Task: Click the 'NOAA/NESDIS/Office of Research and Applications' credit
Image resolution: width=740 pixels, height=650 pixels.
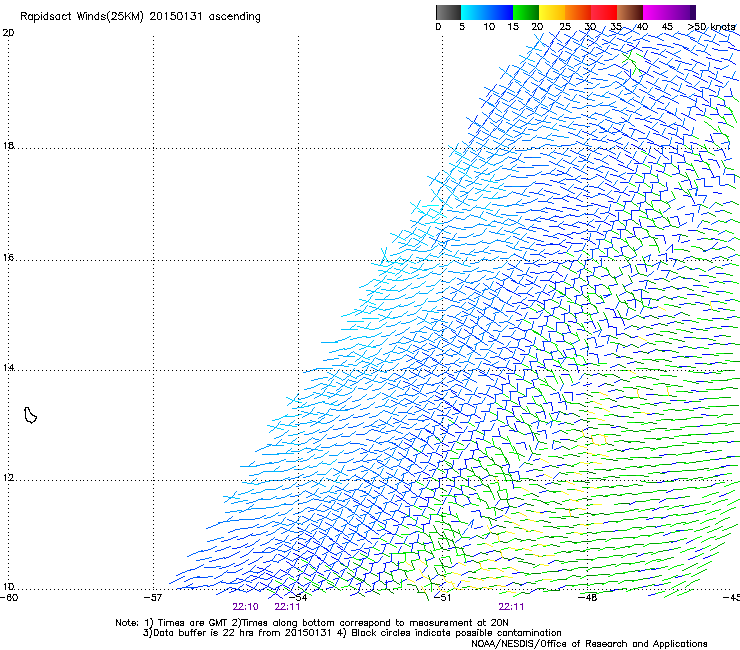Action: (x=589, y=644)
